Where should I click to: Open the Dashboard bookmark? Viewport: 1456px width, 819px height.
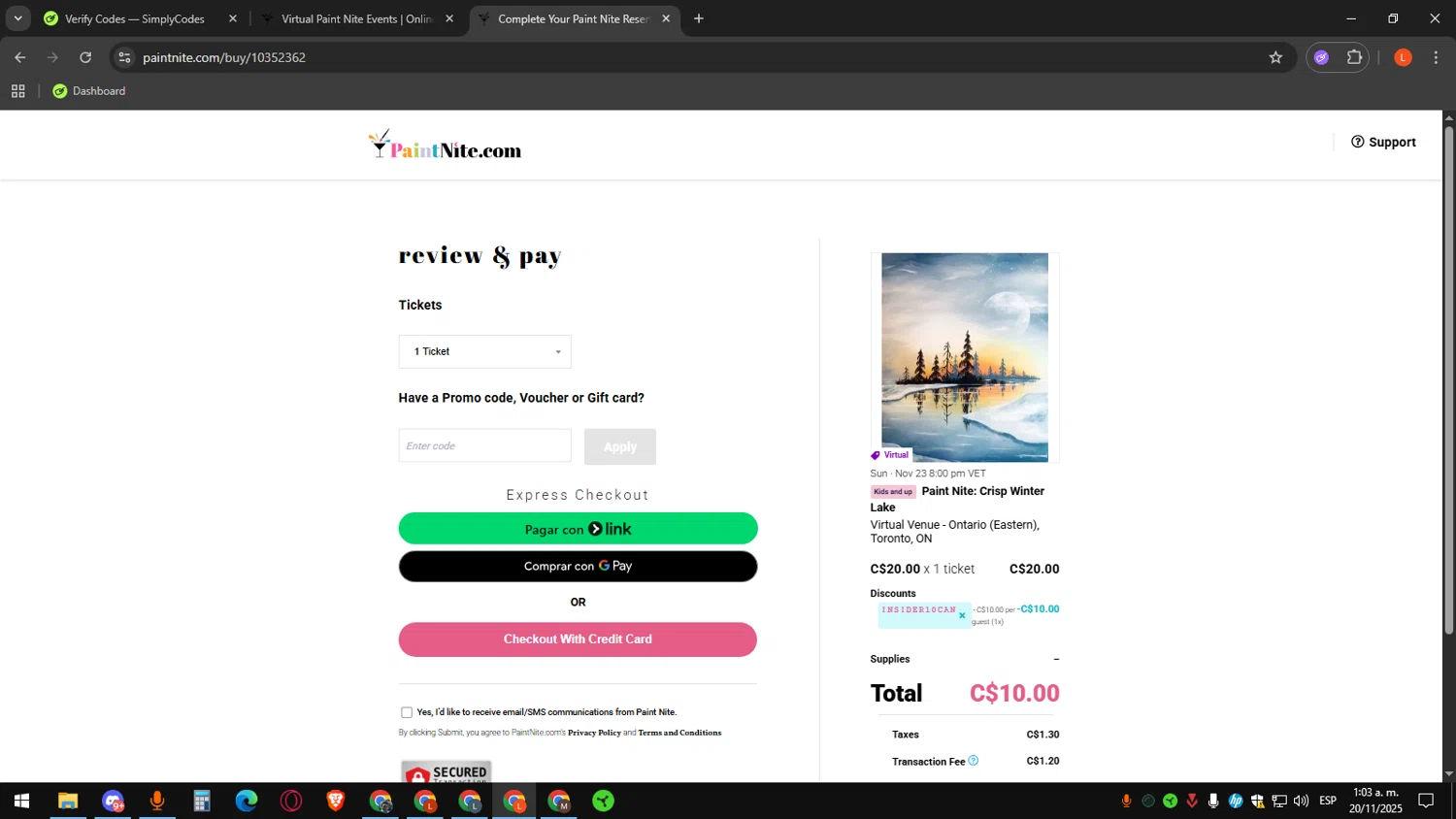(x=89, y=91)
